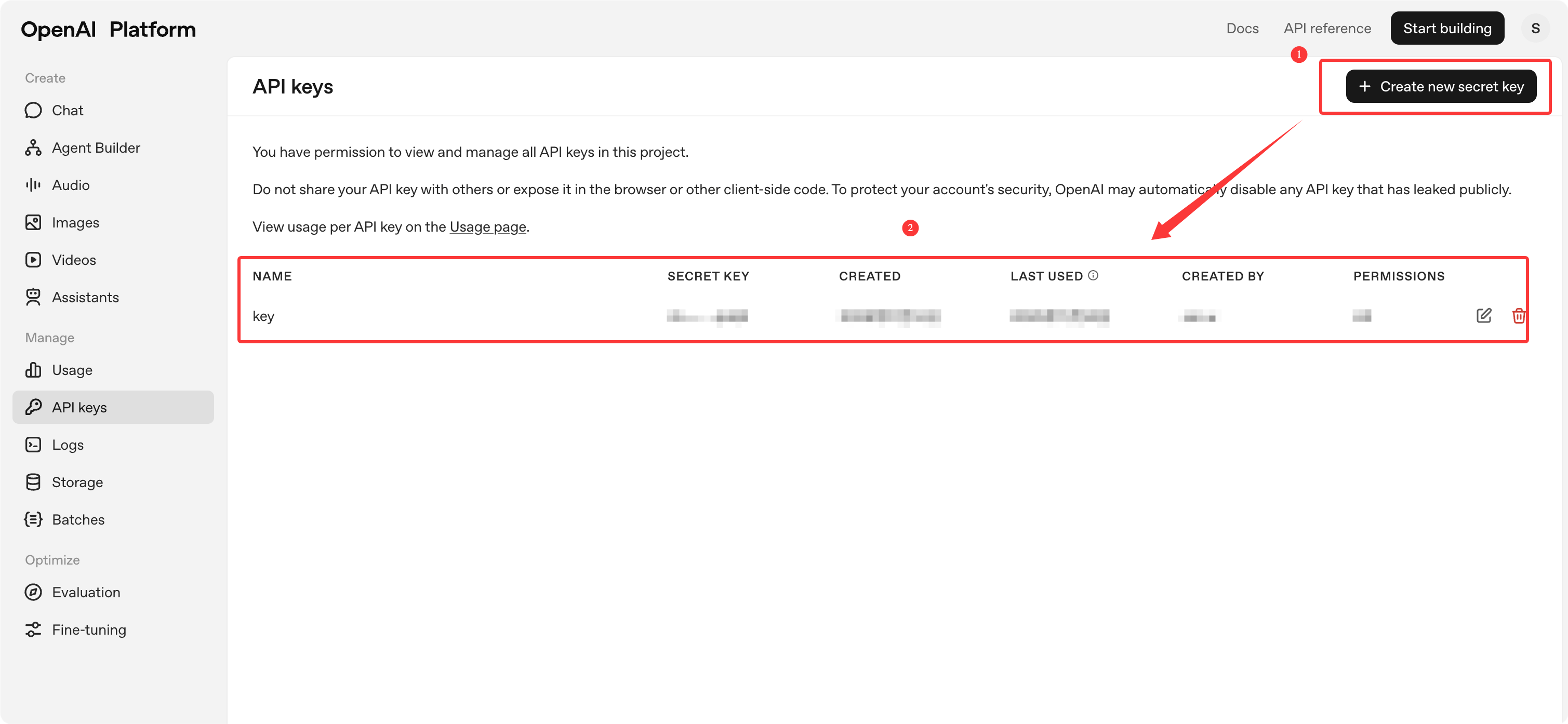Follow the Usage page link
The image size is (1568, 724).
(487, 227)
